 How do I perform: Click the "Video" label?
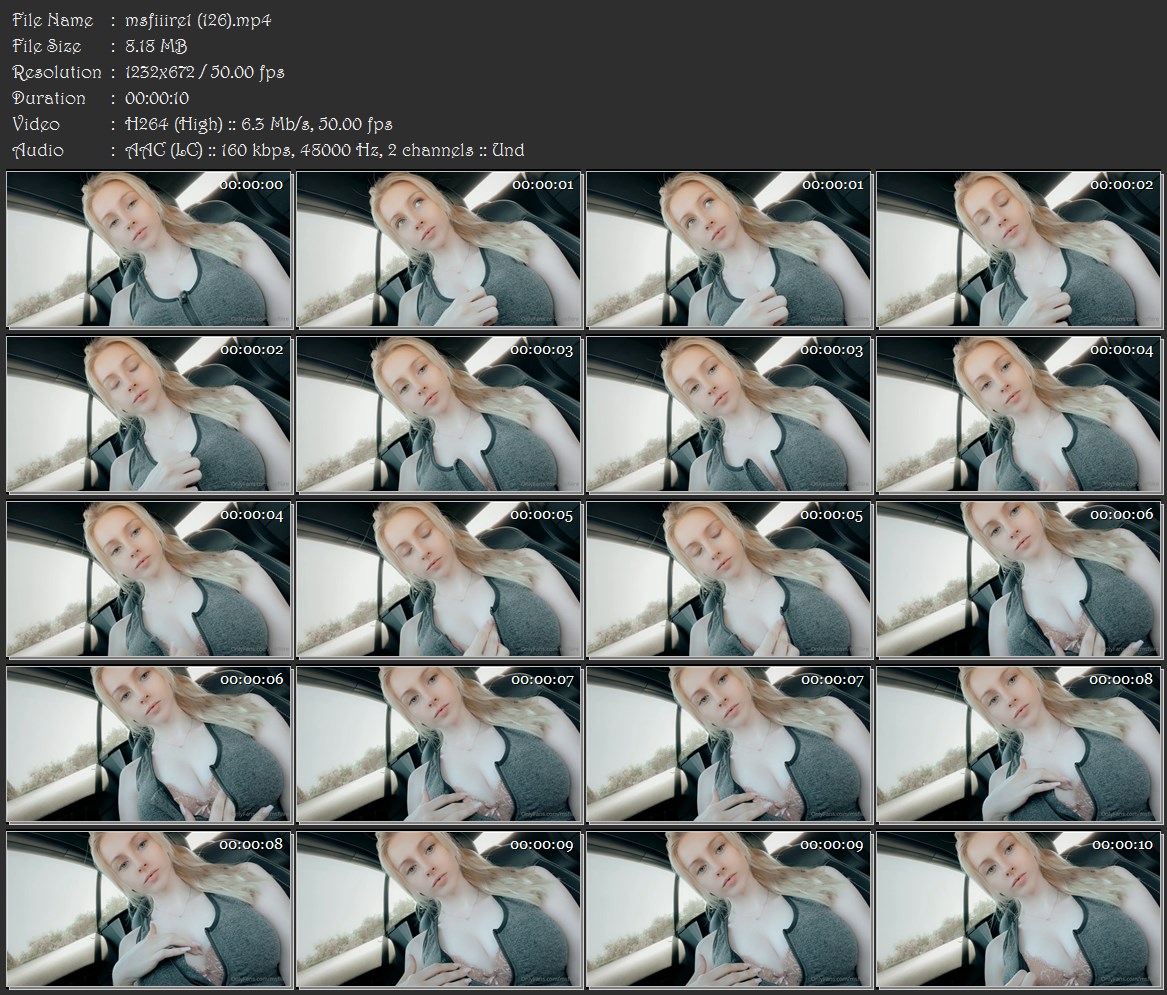(x=36, y=124)
